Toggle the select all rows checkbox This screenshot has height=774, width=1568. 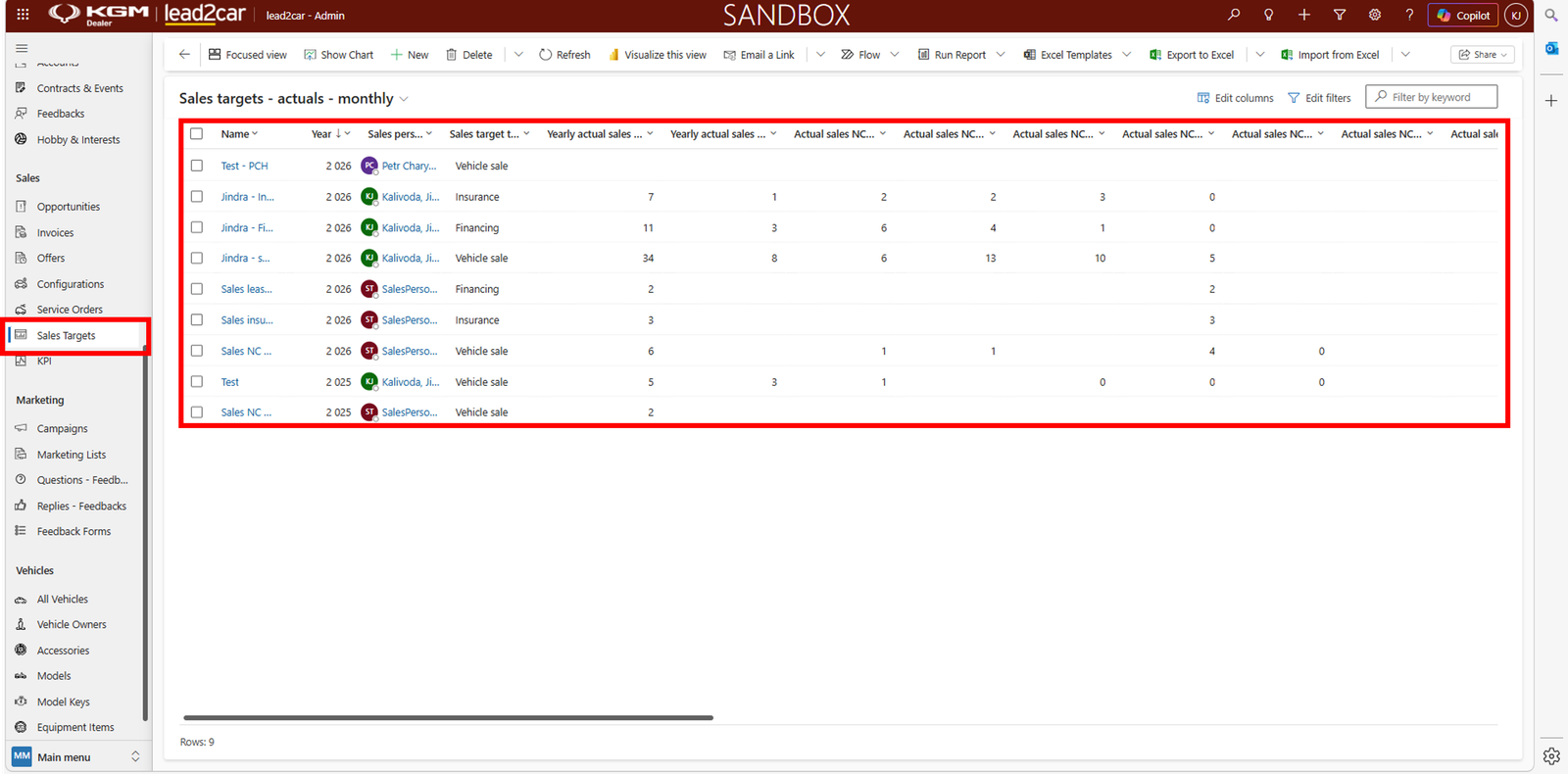coord(197,134)
